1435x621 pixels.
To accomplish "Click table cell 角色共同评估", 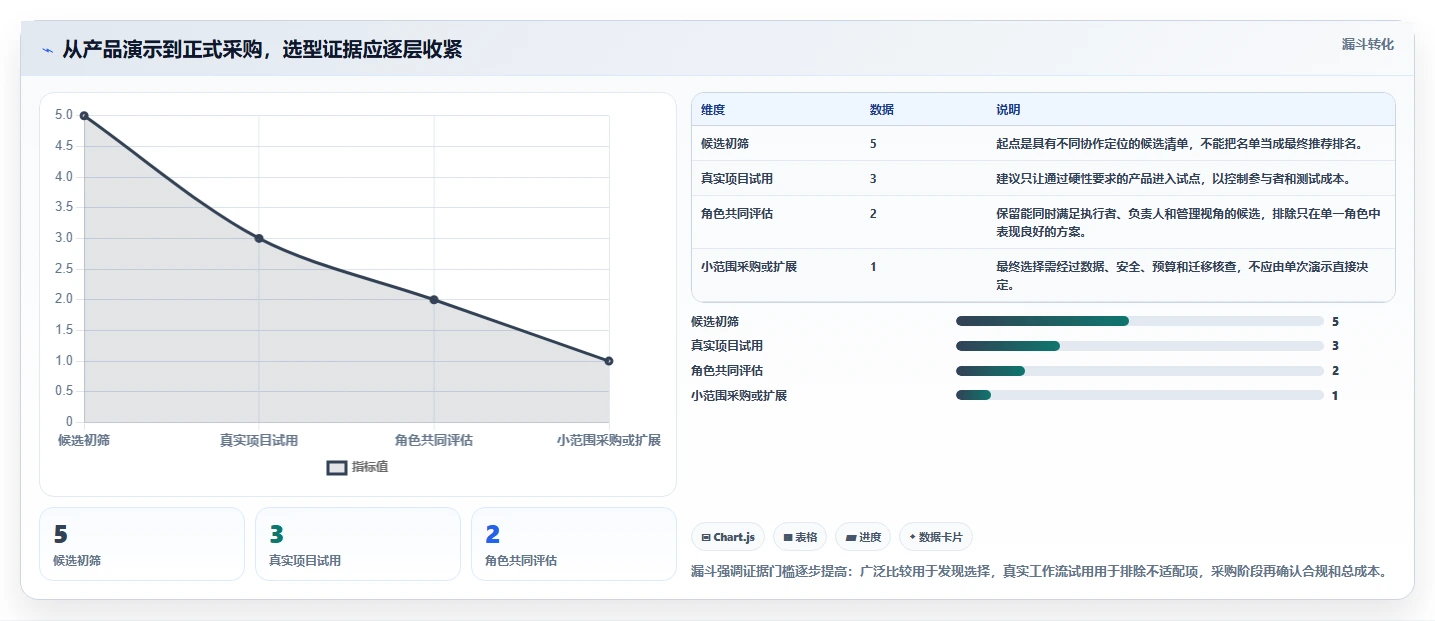I will 737,214.
